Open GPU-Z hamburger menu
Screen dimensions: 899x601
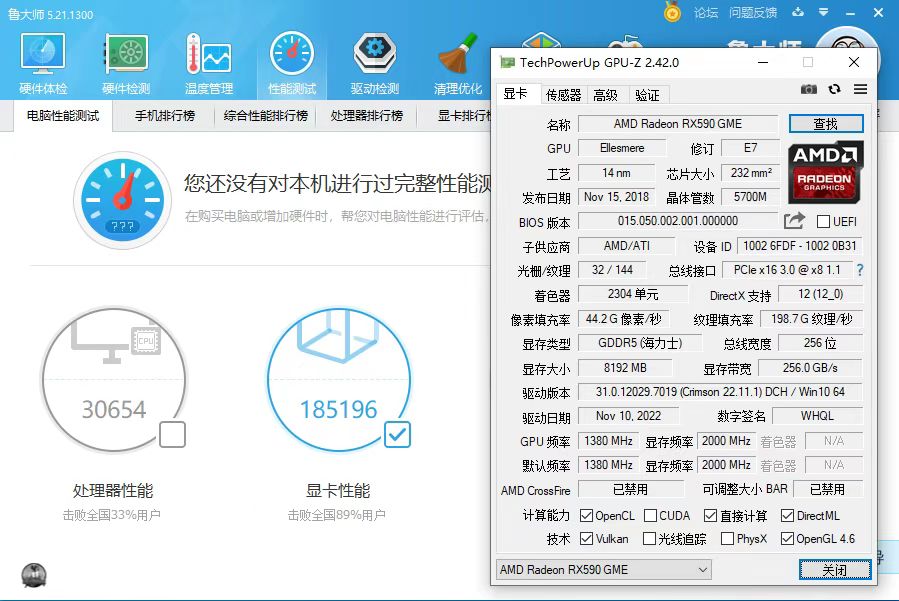860,89
